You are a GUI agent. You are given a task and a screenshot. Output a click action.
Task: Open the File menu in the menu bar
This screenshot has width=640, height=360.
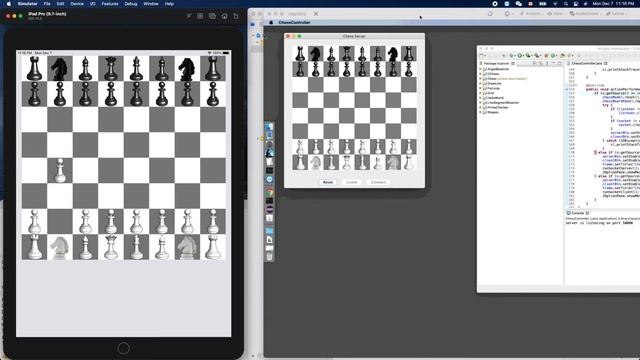click(47, 4)
